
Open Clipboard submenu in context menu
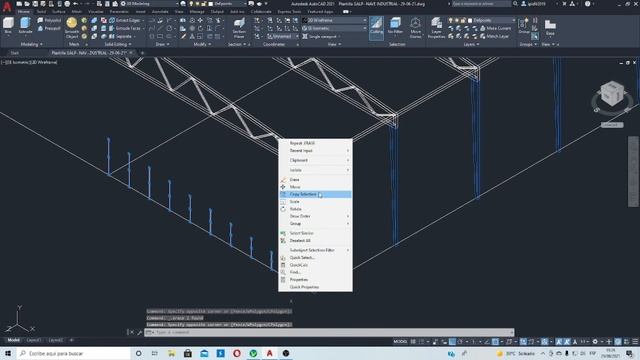click(x=315, y=160)
